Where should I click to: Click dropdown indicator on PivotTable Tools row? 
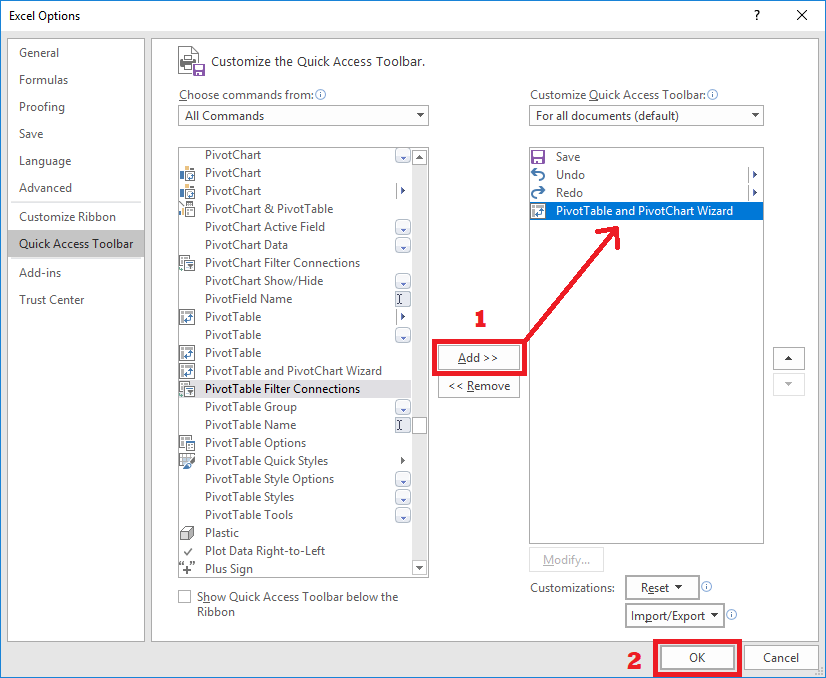tap(403, 516)
